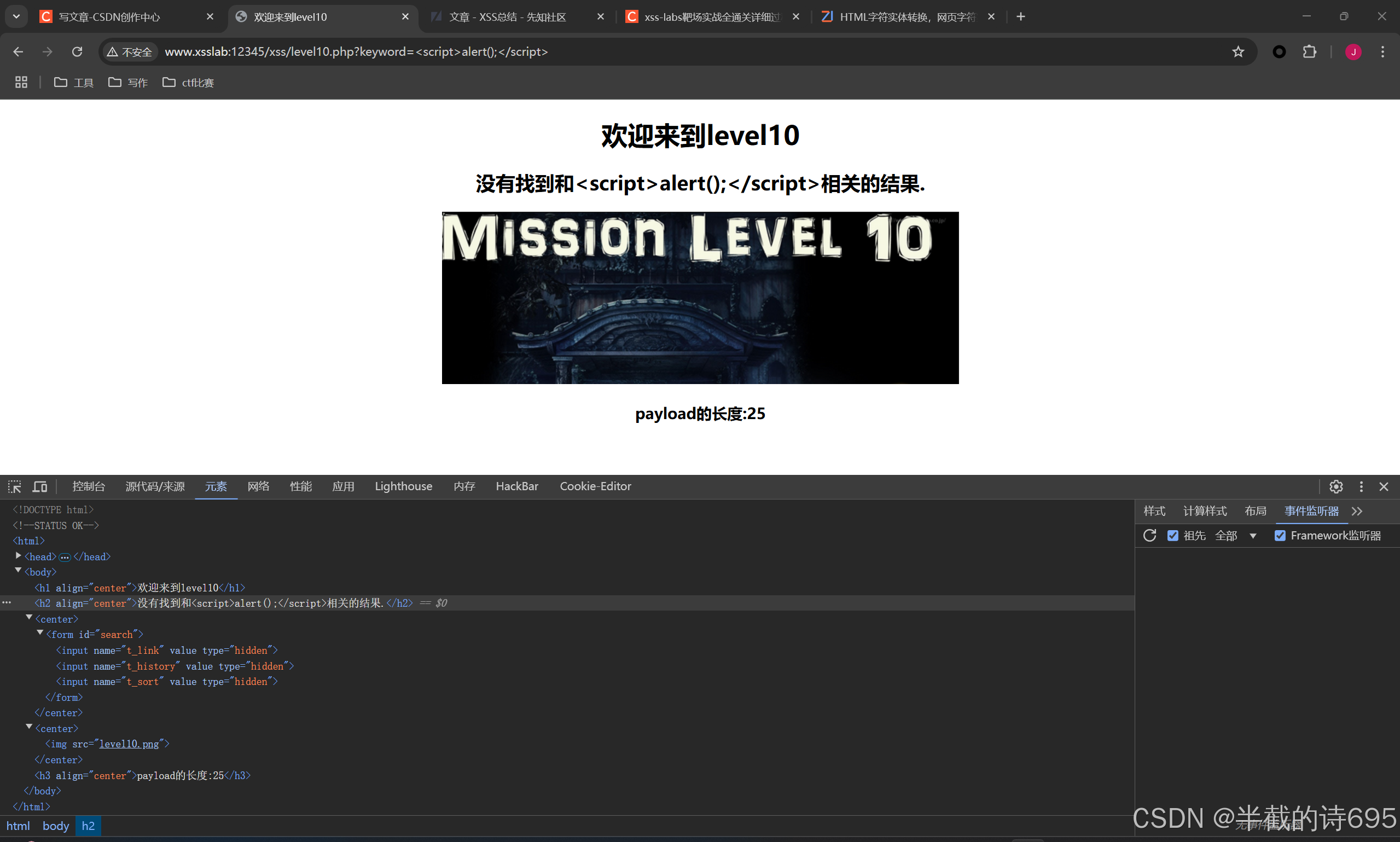Toggle device toolbar emulation icon
This screenshot has height=842, width=1400.
[40, 486]
